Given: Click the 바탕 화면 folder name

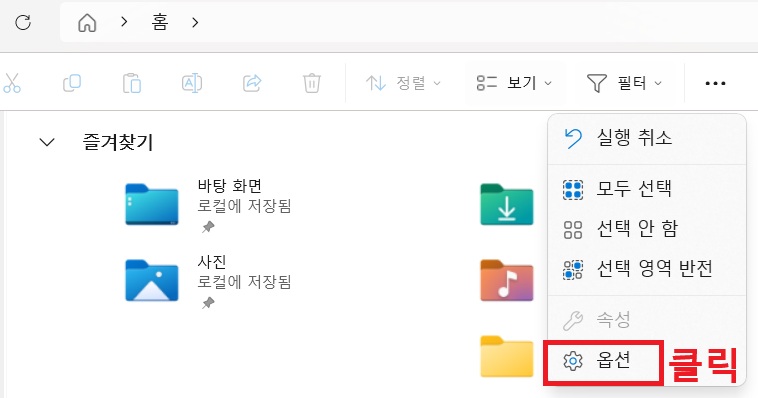Looking at the screenshot, I should (230, 186).
